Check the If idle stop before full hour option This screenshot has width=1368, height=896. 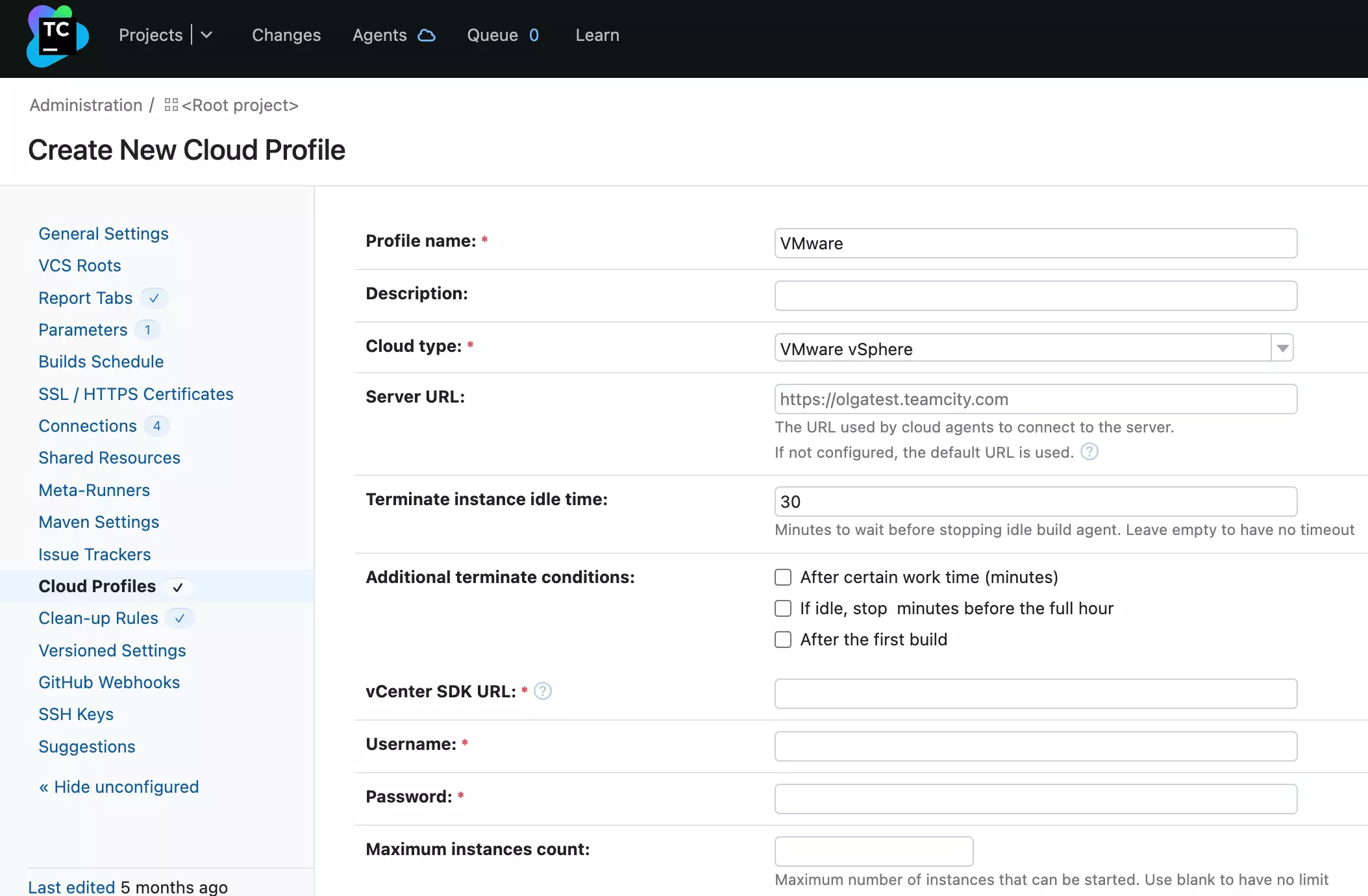782,608
